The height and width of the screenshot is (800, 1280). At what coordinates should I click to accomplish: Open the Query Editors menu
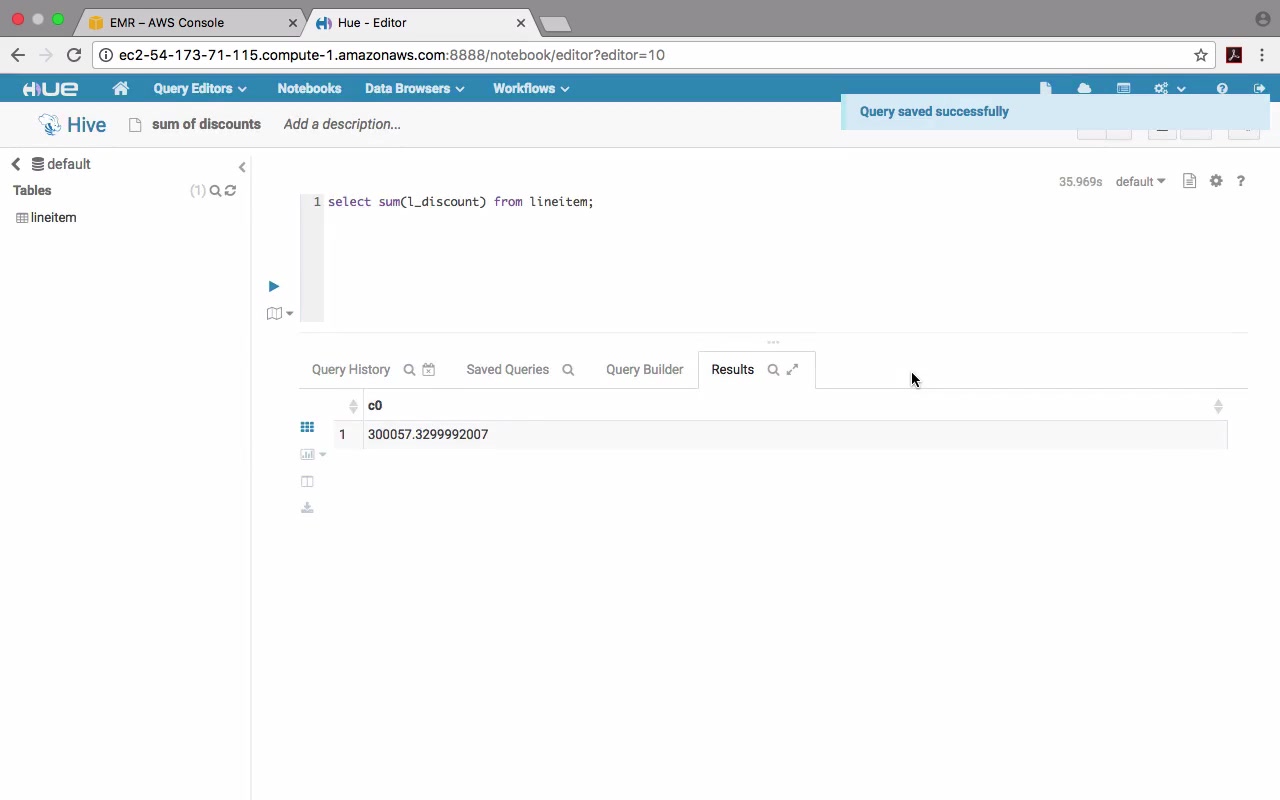click(200, 88)
